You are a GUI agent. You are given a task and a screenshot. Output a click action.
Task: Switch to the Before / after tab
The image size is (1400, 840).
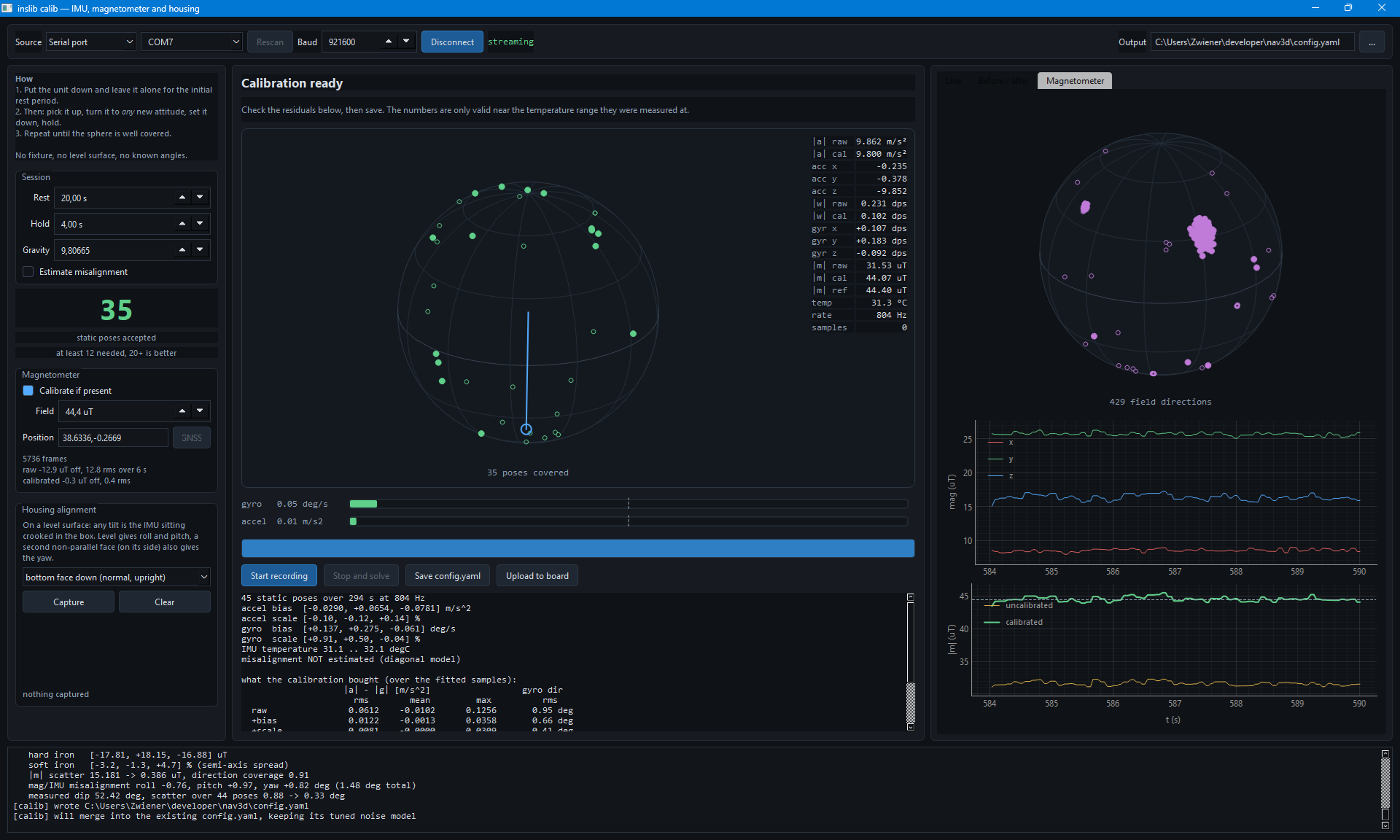pyautogui.click(x=1003, y=81)
